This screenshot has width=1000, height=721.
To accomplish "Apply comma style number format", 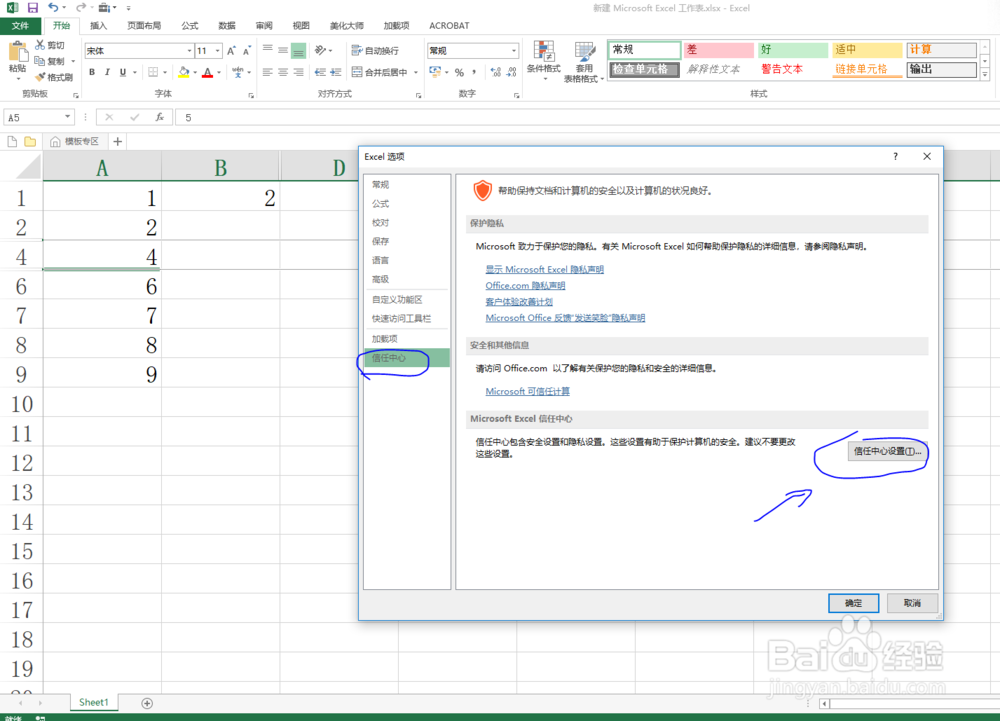I will point(474,72).
